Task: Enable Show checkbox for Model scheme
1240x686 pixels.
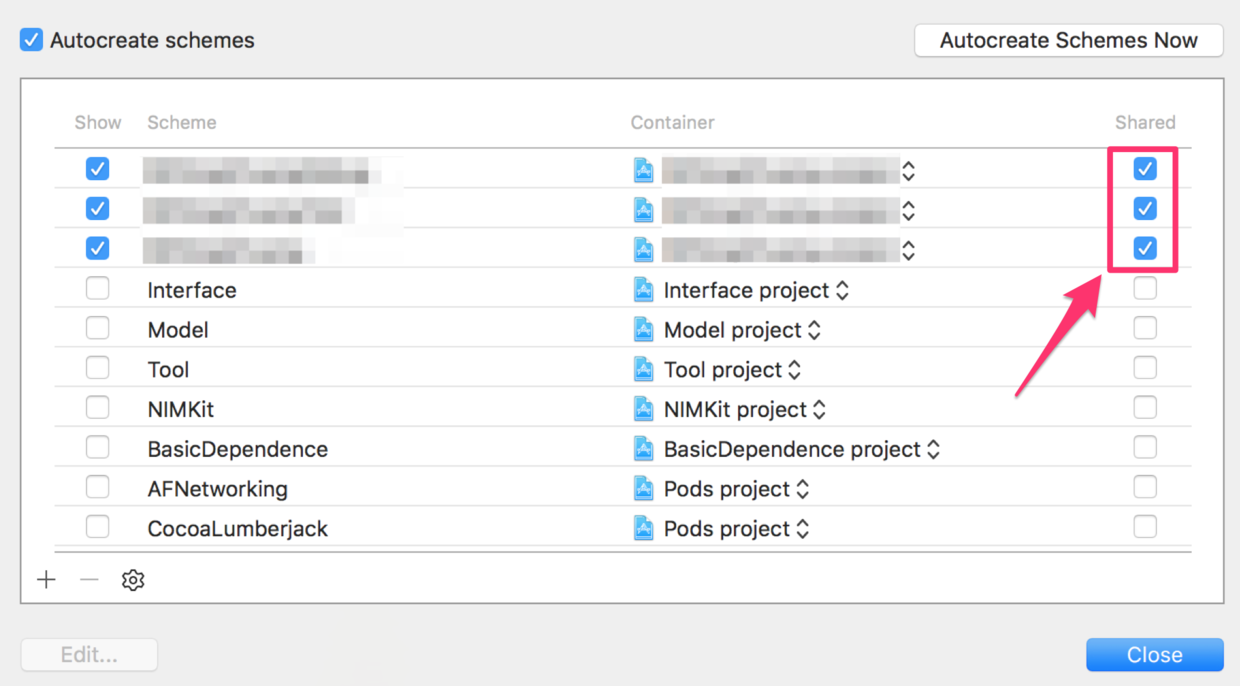Action: [97, 328]
